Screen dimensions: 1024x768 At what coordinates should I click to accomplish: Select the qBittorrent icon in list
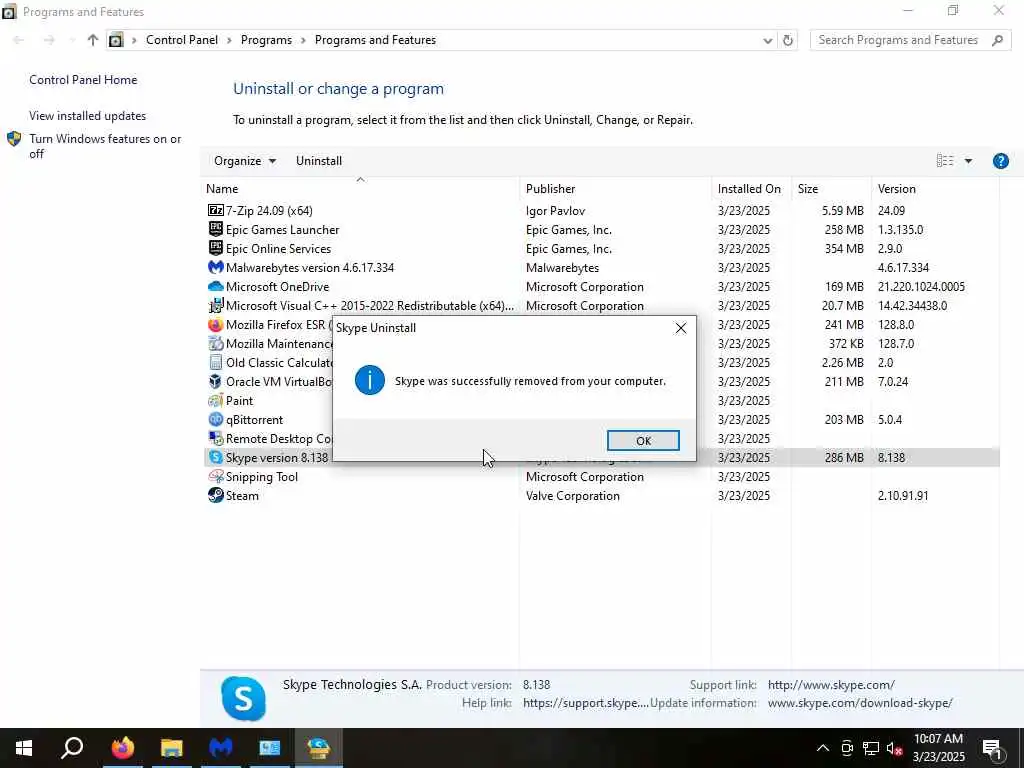216,419
